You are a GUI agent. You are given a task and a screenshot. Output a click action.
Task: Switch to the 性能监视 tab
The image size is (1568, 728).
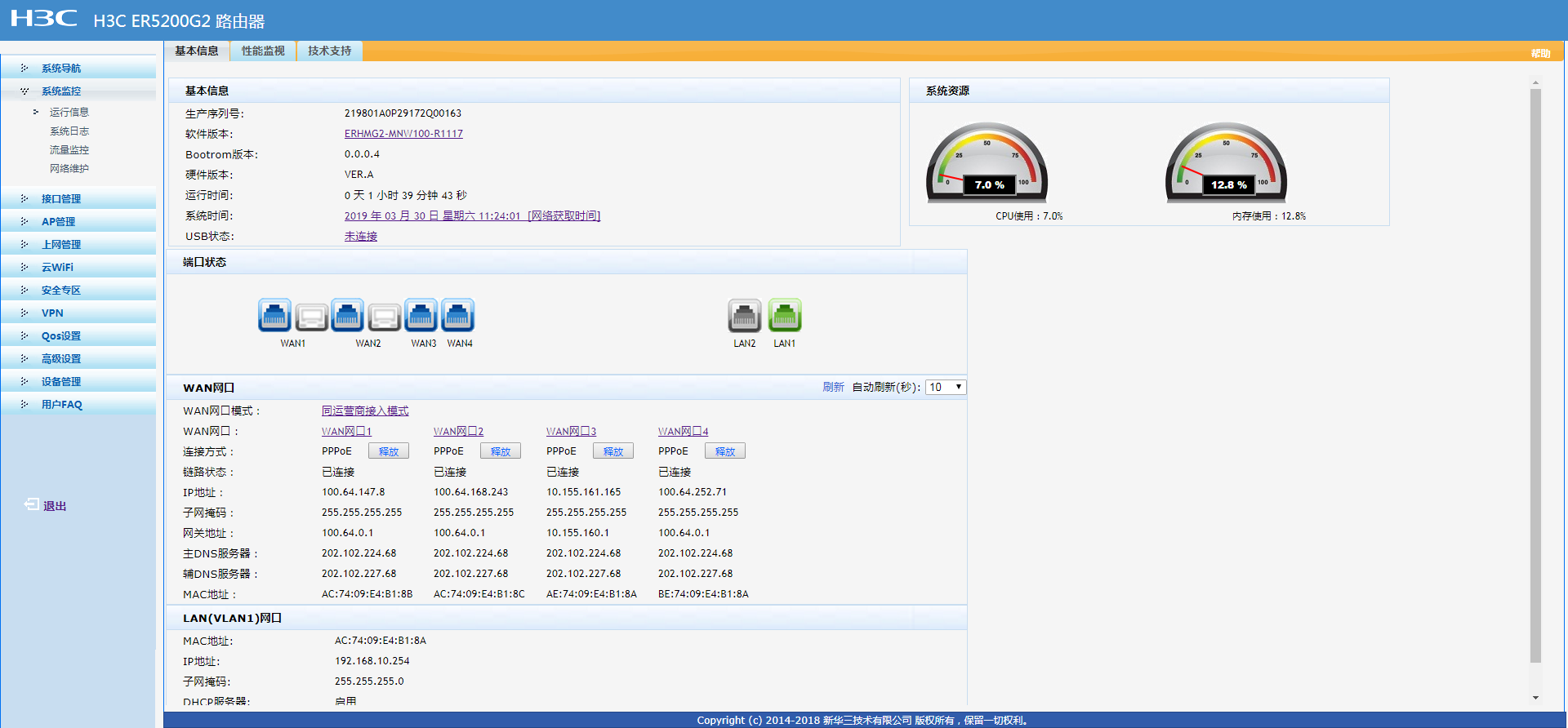[263, 51]
